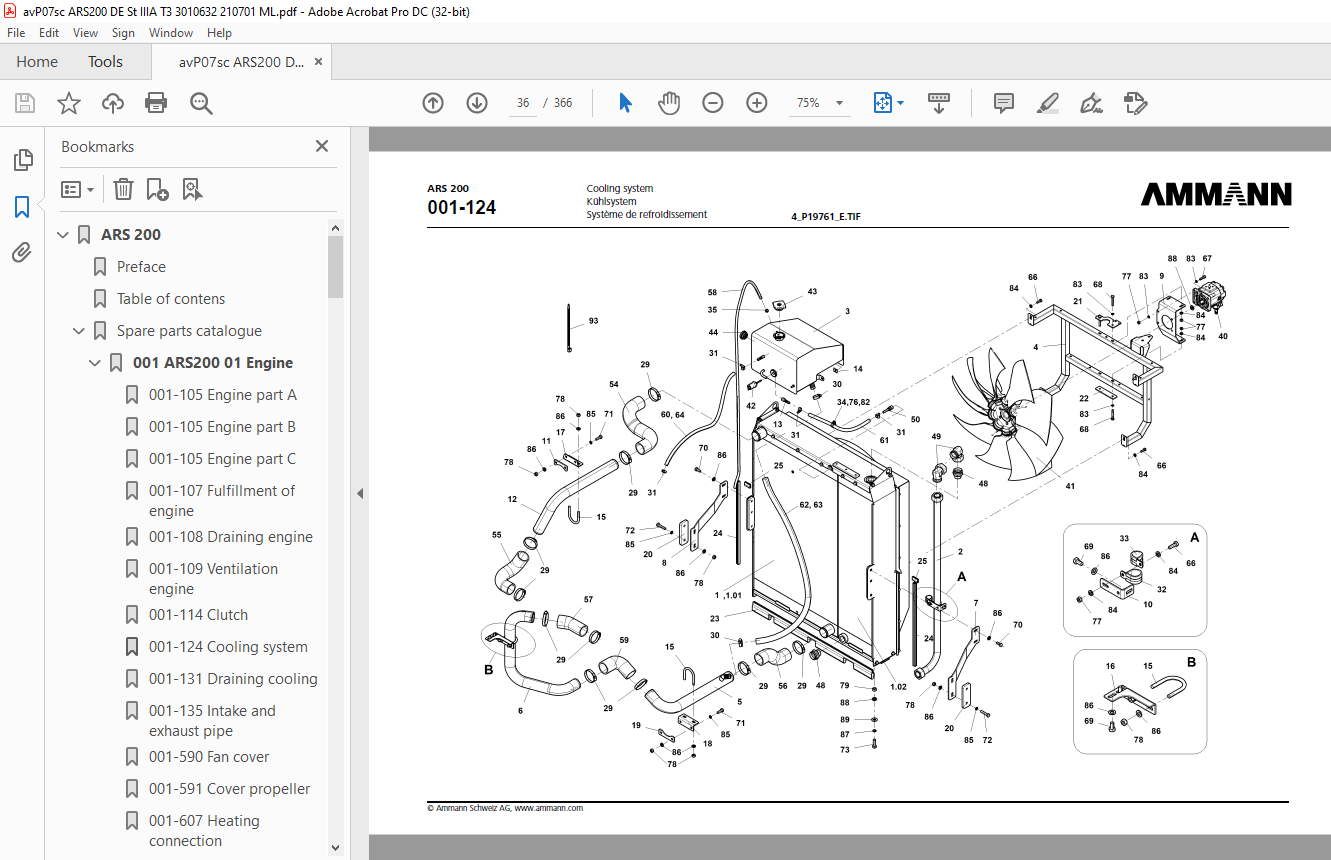1331x860 pixels.
Task: Open the Edit menu
Action: coord(49,32)
